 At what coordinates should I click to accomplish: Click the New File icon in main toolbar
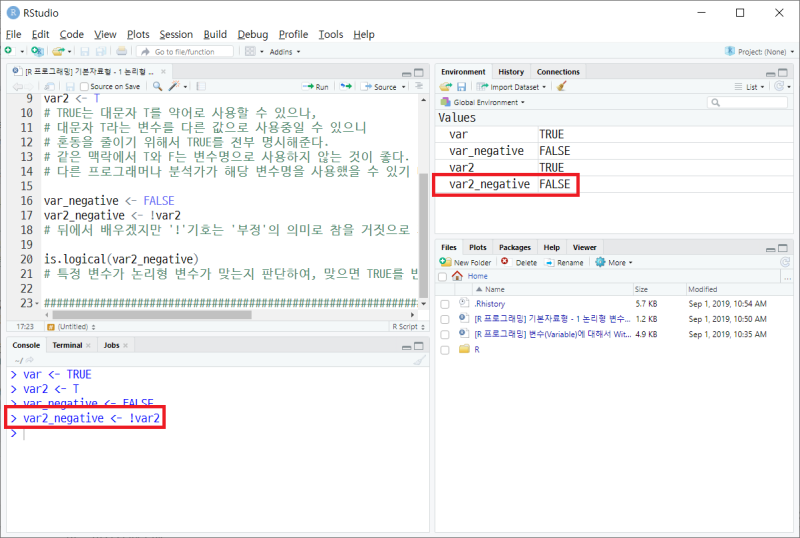[x=9, y=51]
